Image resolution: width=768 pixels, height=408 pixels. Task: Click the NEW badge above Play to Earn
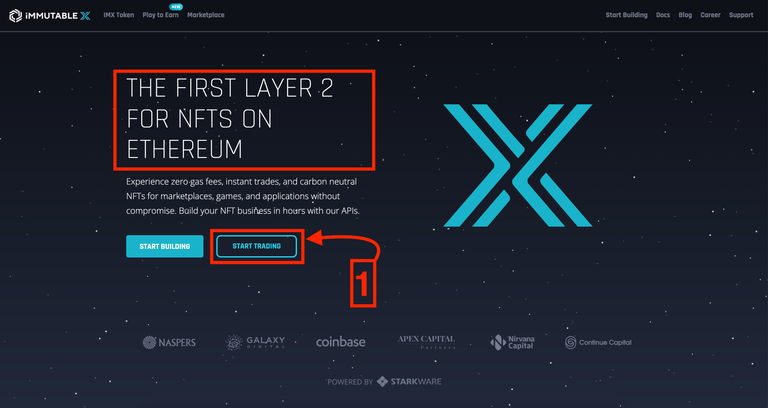click(174, 7)
